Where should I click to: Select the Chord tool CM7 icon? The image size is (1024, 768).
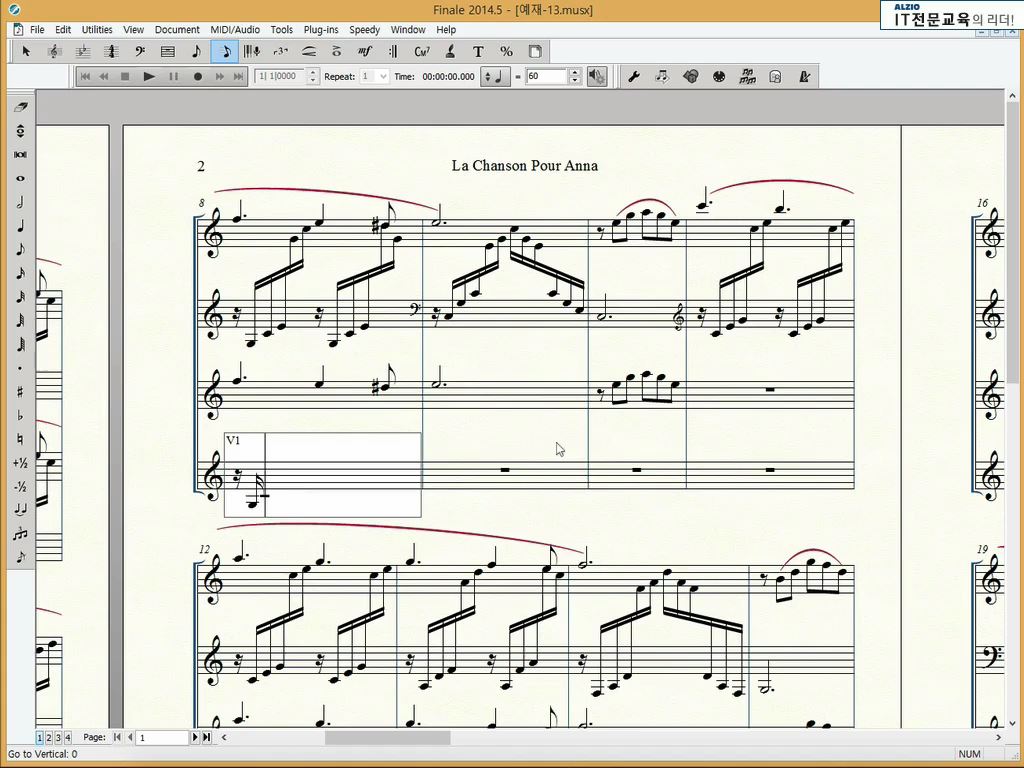coord(422,51)
